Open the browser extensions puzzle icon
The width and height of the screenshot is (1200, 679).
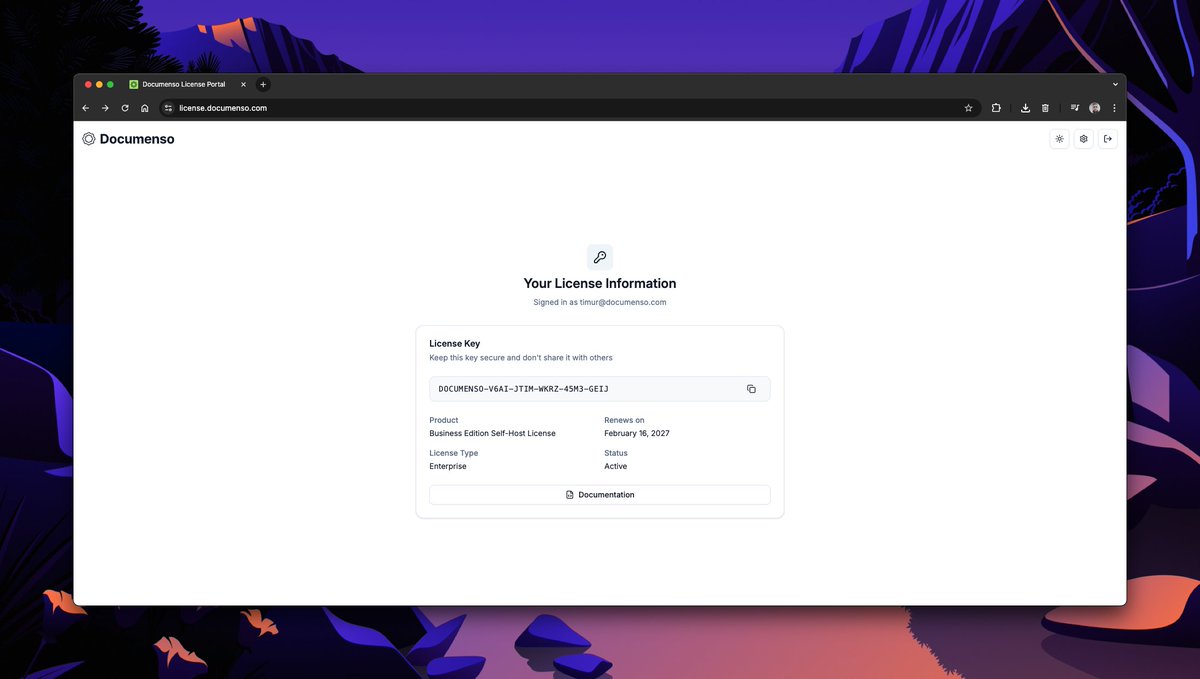[x=996, y=108]
